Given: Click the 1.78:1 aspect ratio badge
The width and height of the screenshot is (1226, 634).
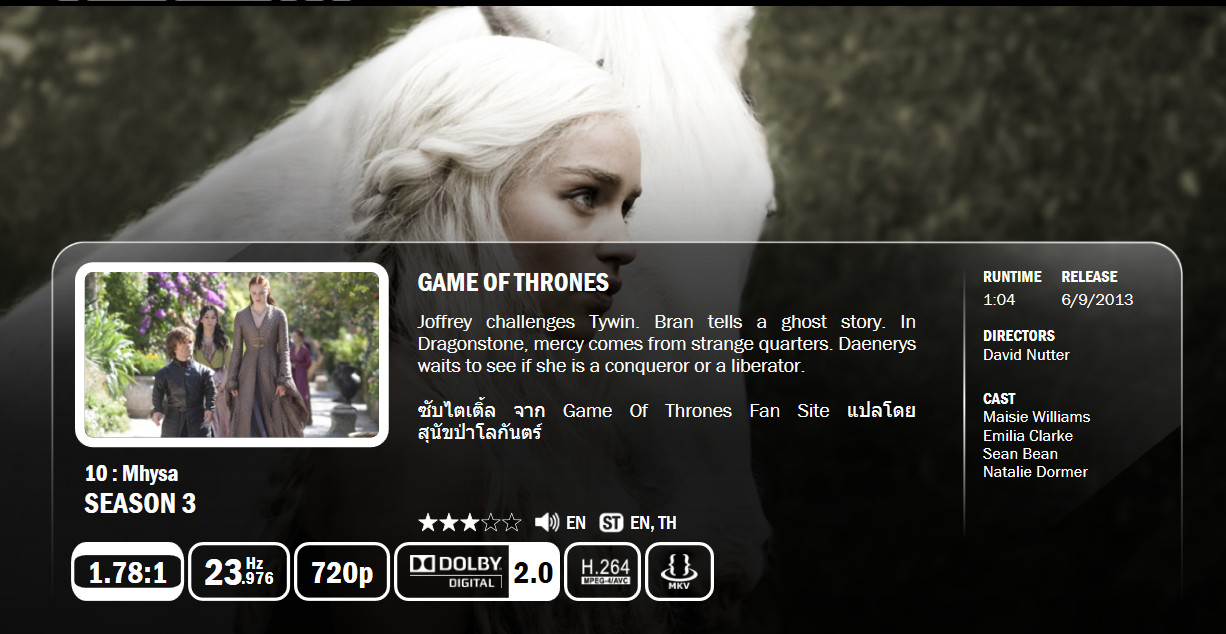Looking at the screenshot, I should (x=127, y=571).
